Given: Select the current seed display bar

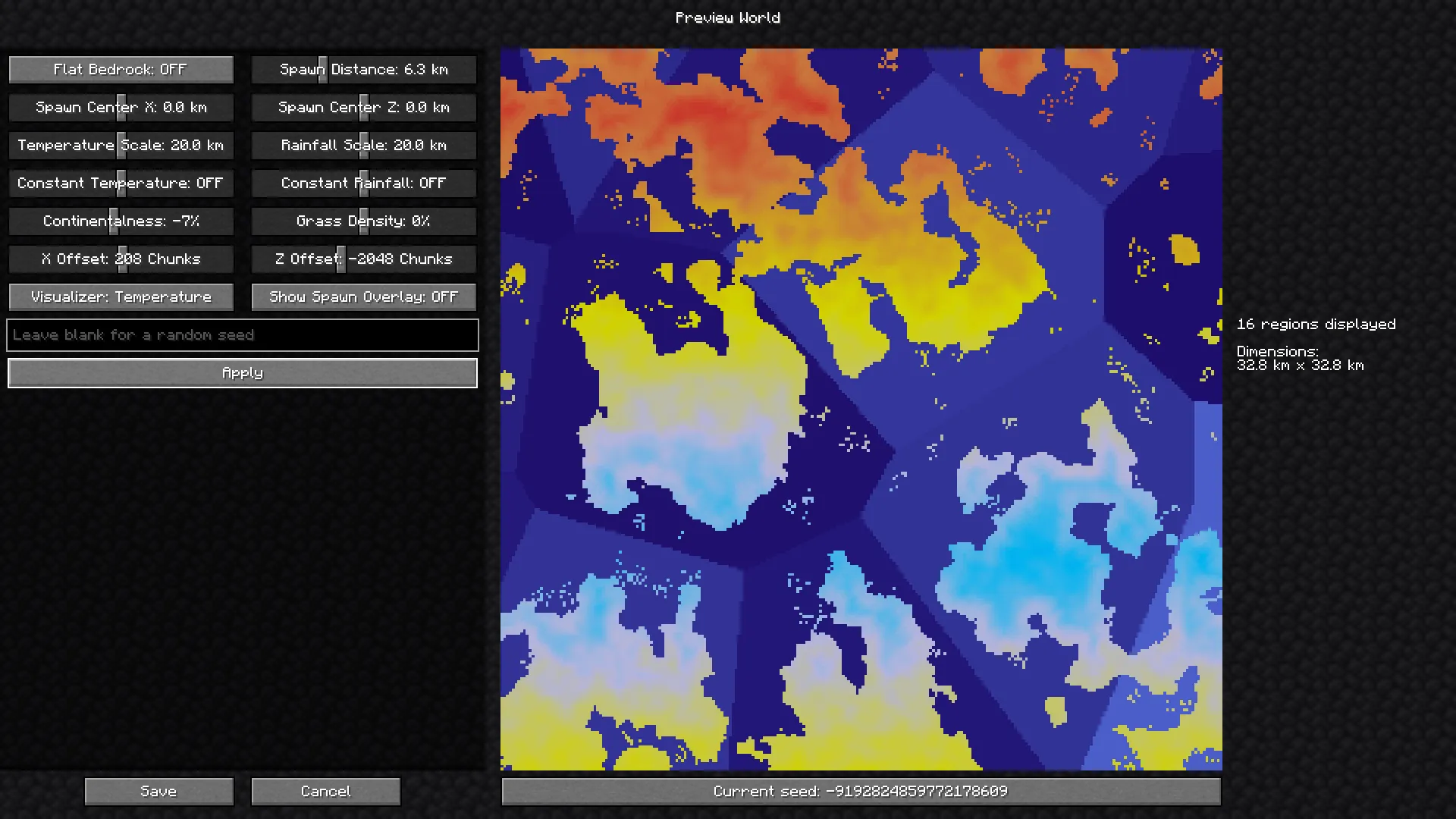Looking at the screenshot, I should [x=861, y=791].
